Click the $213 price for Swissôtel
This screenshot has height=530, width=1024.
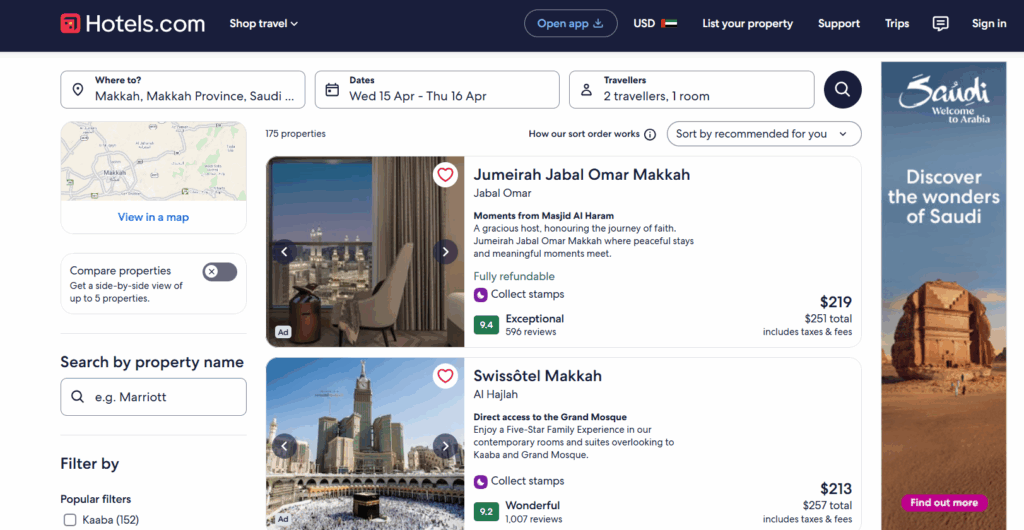pyautogui.click(x=836, y=489)
